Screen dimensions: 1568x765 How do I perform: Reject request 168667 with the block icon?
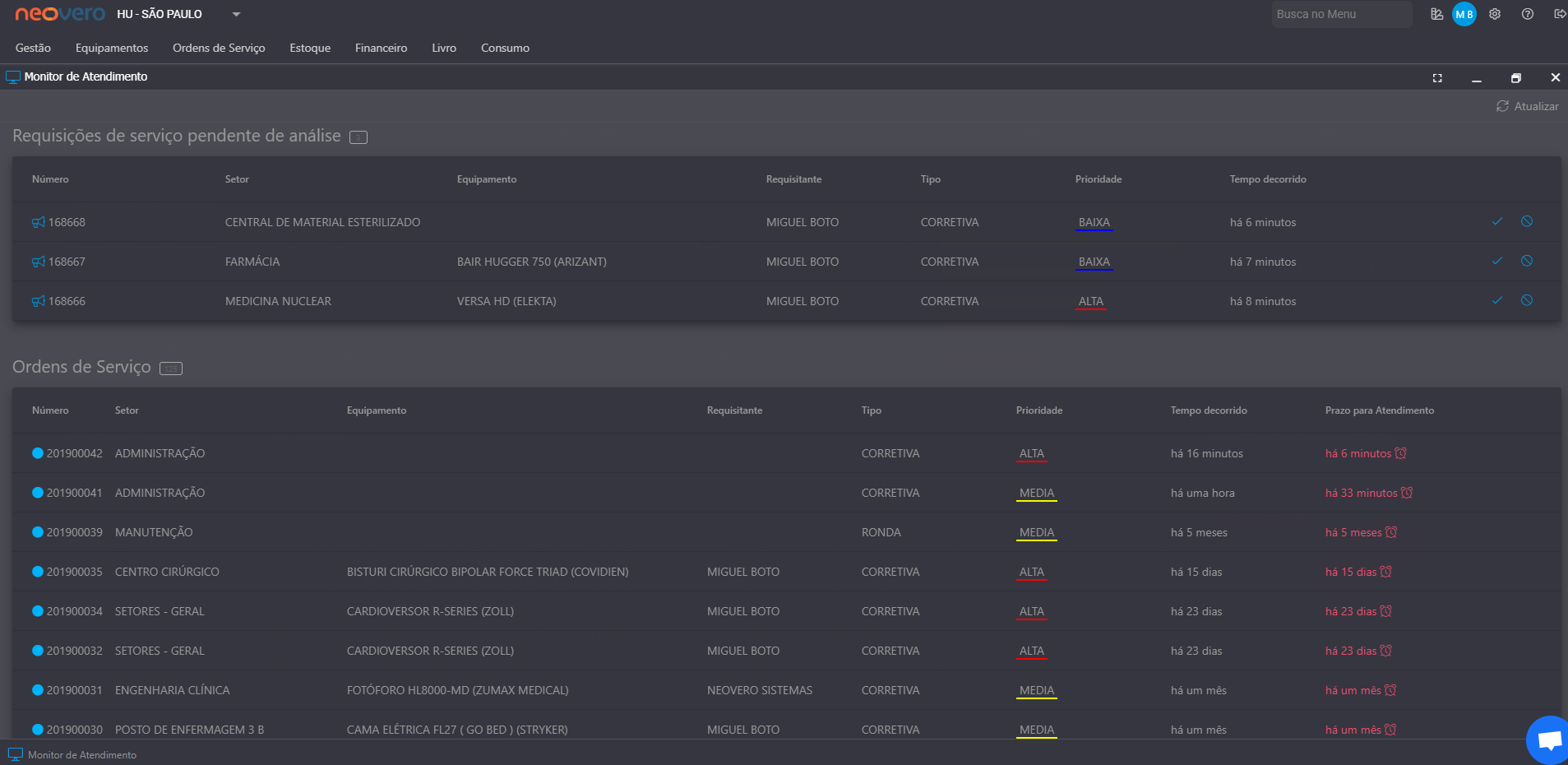pyautogui.click(x=1526, y=262)
